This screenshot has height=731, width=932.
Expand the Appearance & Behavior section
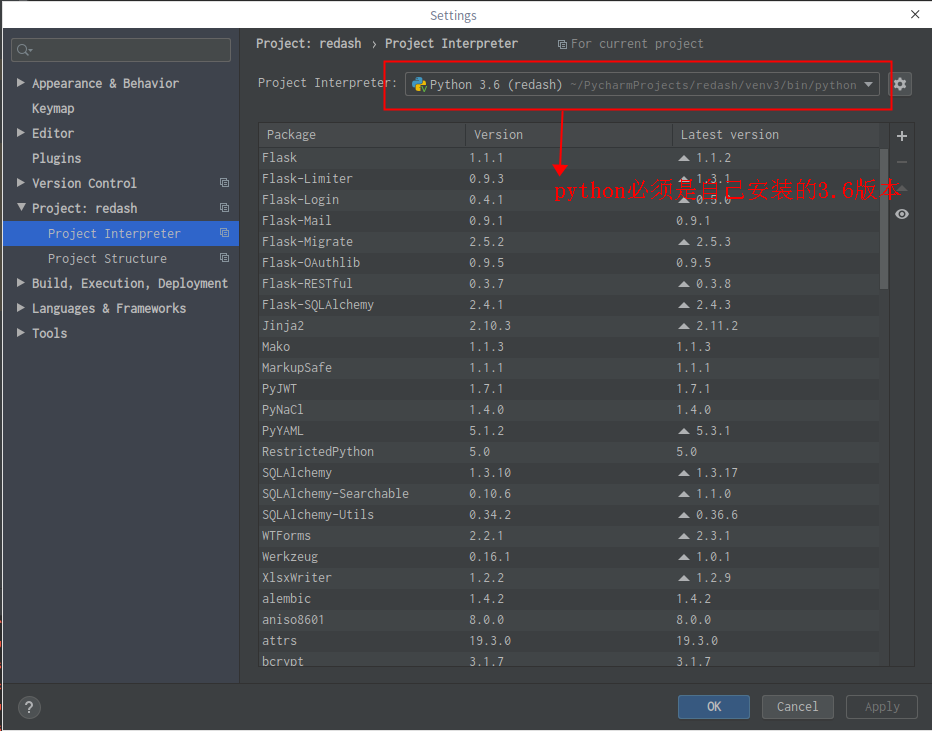pyautogui.click(x=18, y=83)
